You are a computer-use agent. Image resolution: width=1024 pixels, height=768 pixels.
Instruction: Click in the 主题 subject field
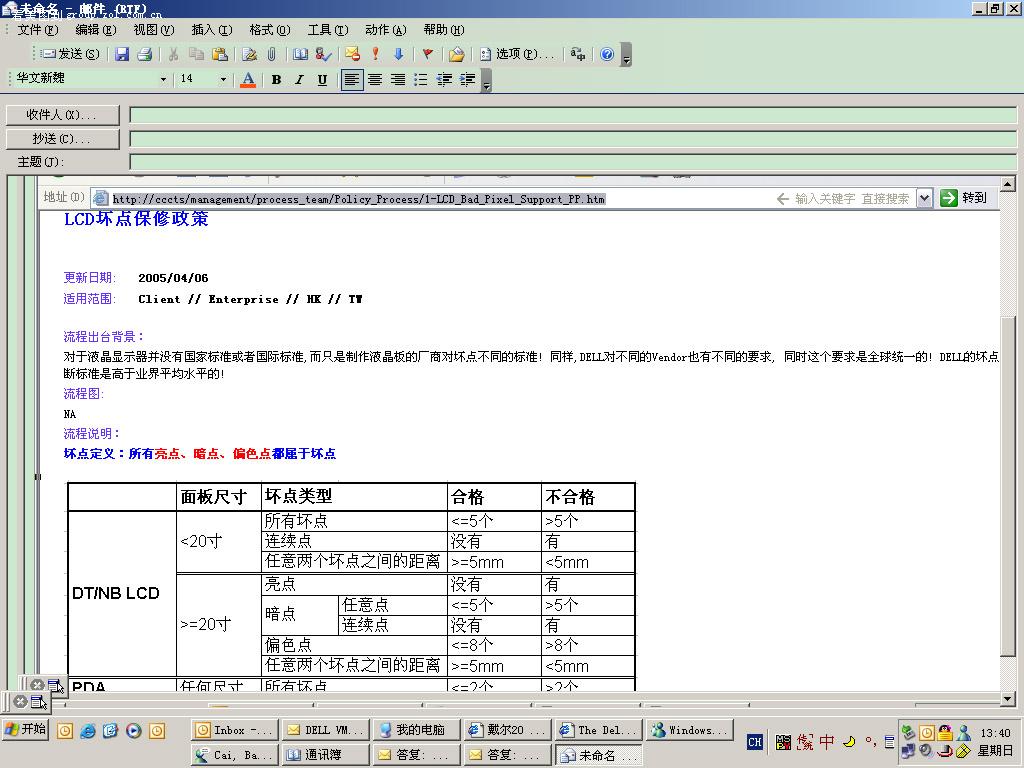tap(572, 162)
